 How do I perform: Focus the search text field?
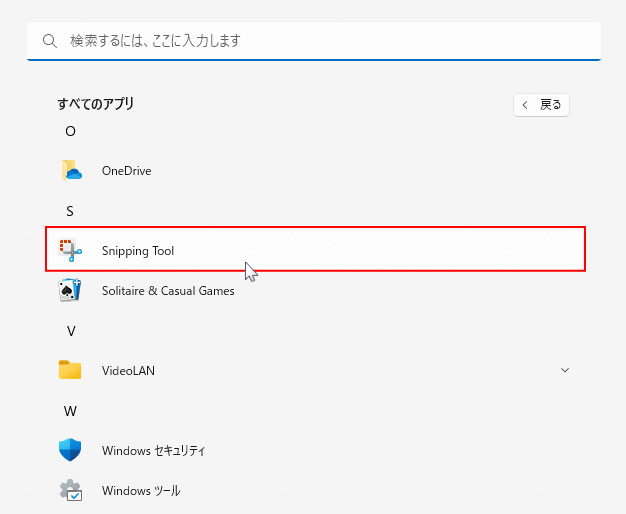[x=320, y=42]
